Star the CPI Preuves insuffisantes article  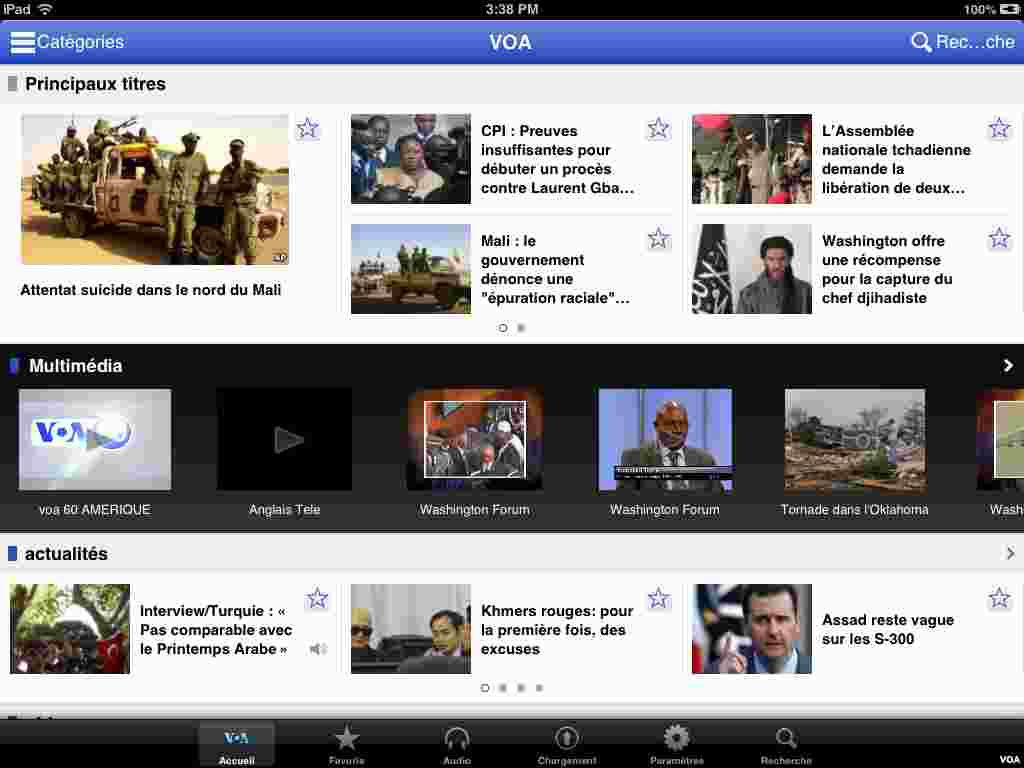[658, 129]
